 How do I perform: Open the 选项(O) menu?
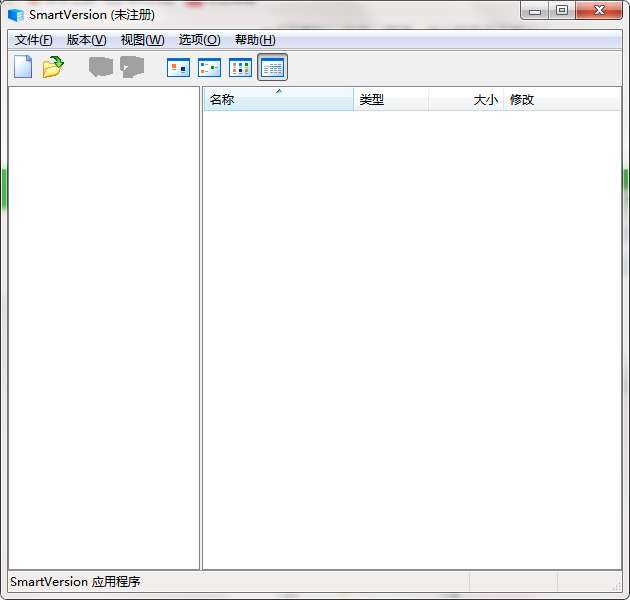(199, 40)
